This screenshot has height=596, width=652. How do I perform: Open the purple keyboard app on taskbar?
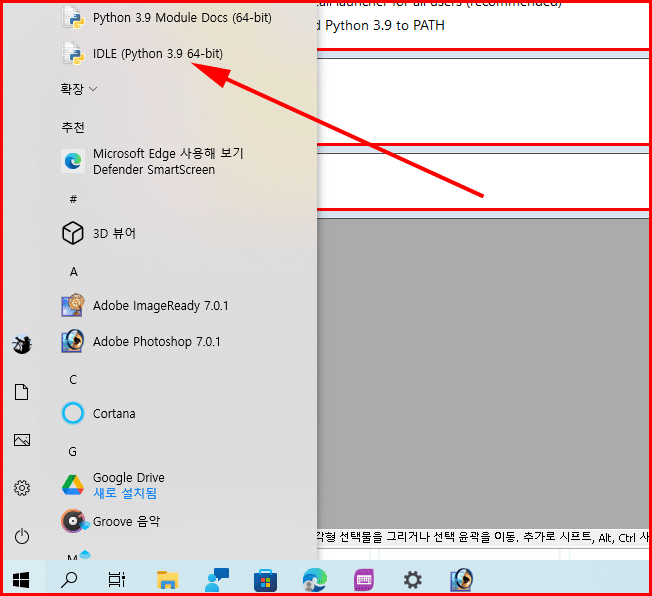(x=364, y=579)
